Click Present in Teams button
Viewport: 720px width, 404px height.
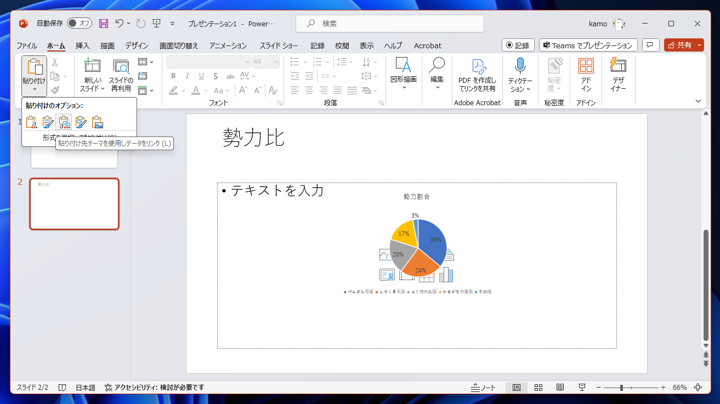pyautogui.click(x=588, y=45)
